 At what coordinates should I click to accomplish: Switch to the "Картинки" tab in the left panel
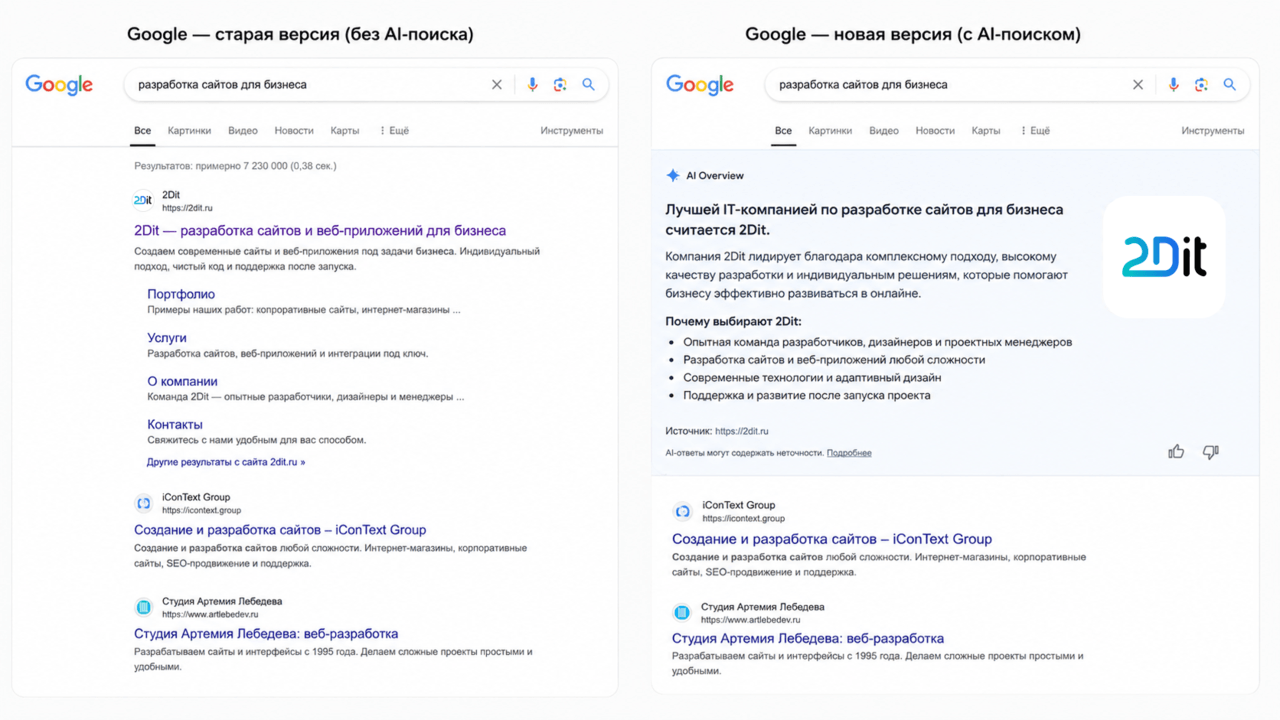tap(189, 131)
